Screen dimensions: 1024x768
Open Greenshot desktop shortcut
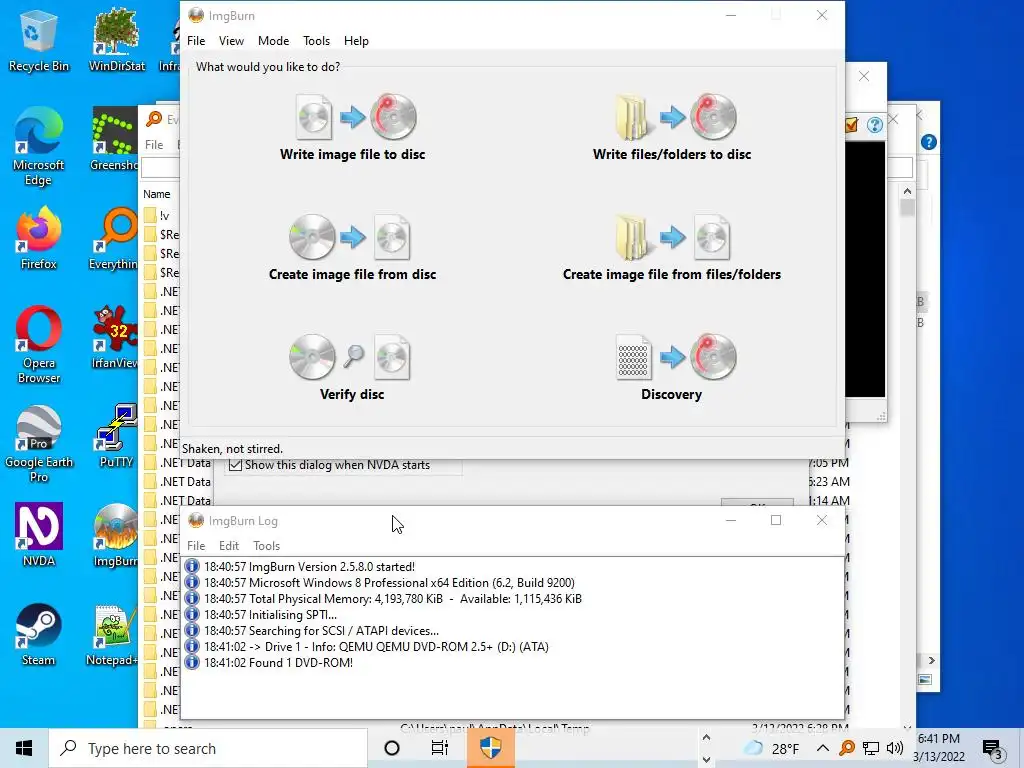pyautogui.click(x=114, y=139)
